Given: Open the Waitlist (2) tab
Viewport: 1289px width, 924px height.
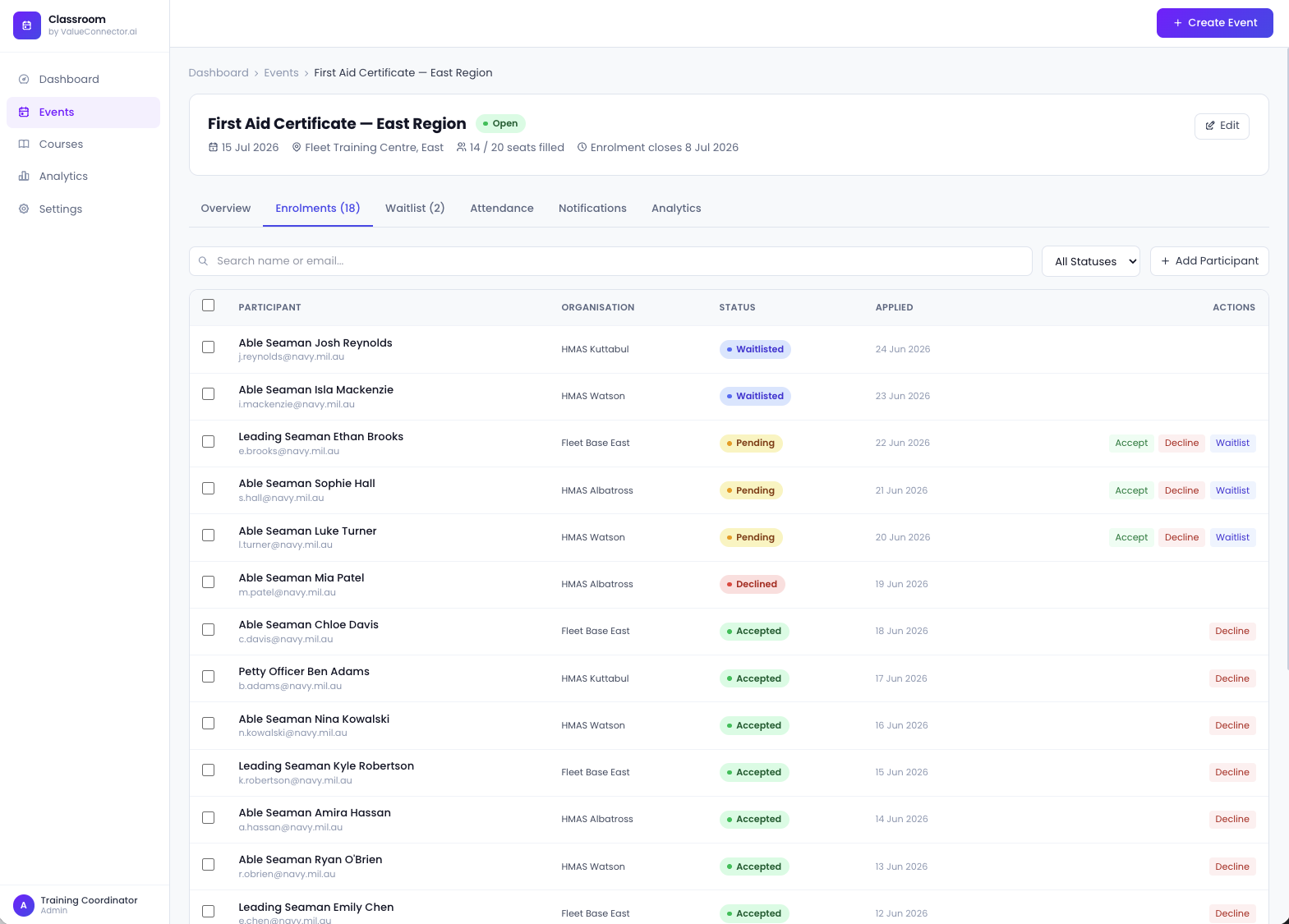Looking at the screenshot, I should point(415,209).
